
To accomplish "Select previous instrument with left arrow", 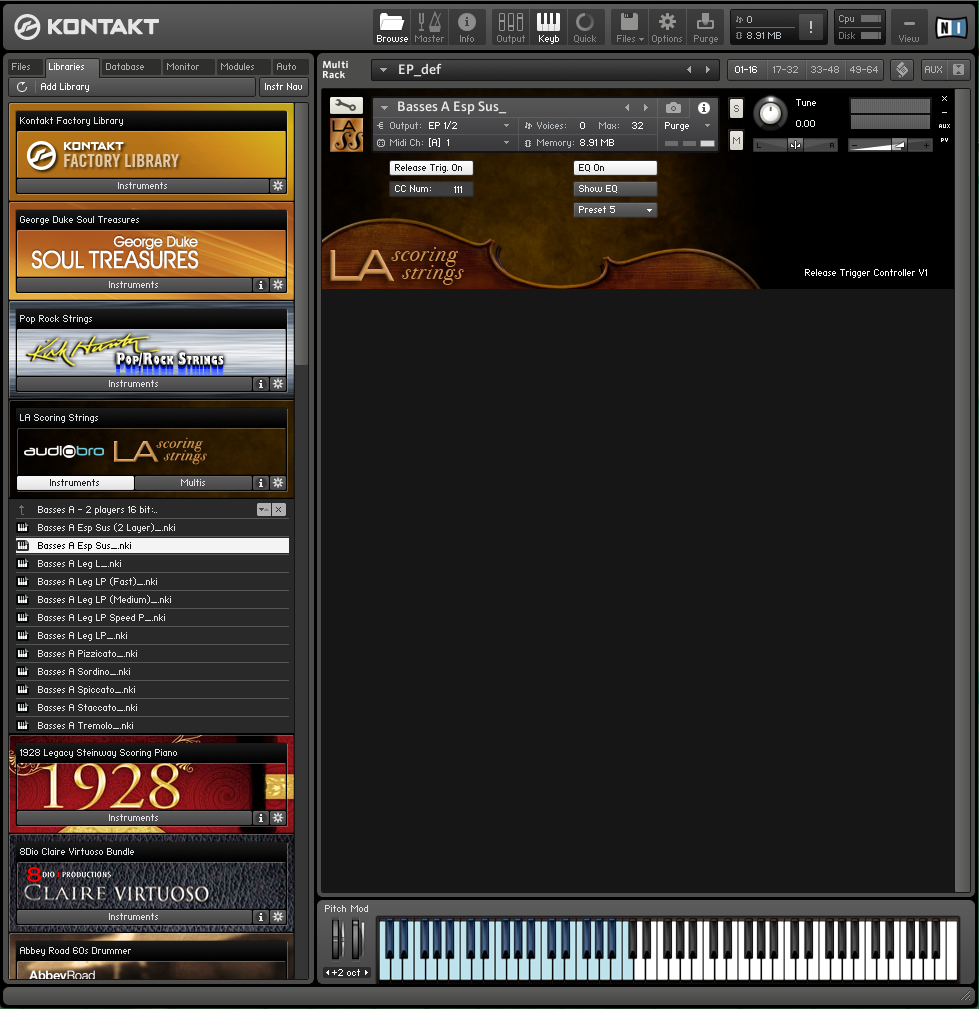I will pos(628,107).
